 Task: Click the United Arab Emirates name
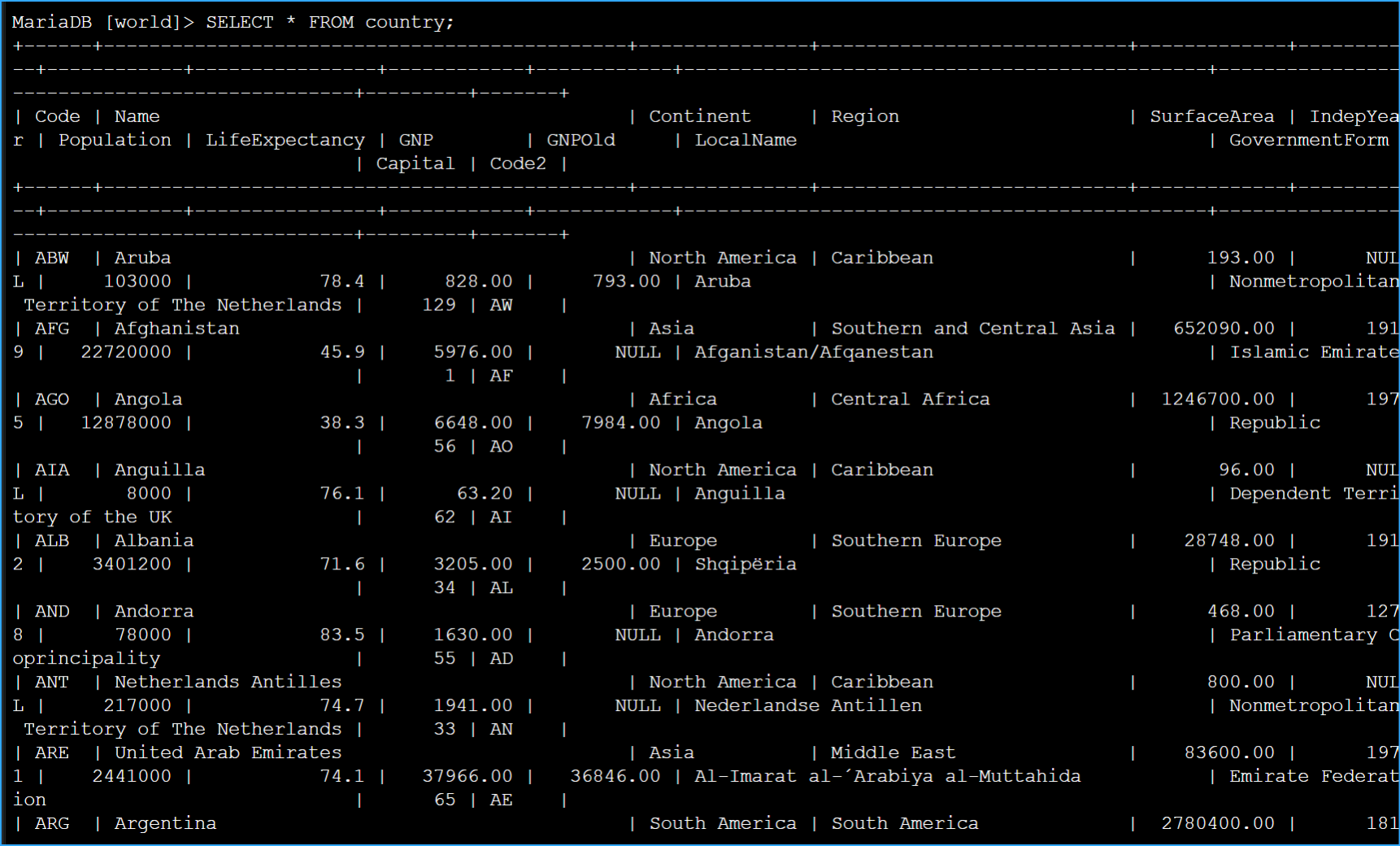228,753
